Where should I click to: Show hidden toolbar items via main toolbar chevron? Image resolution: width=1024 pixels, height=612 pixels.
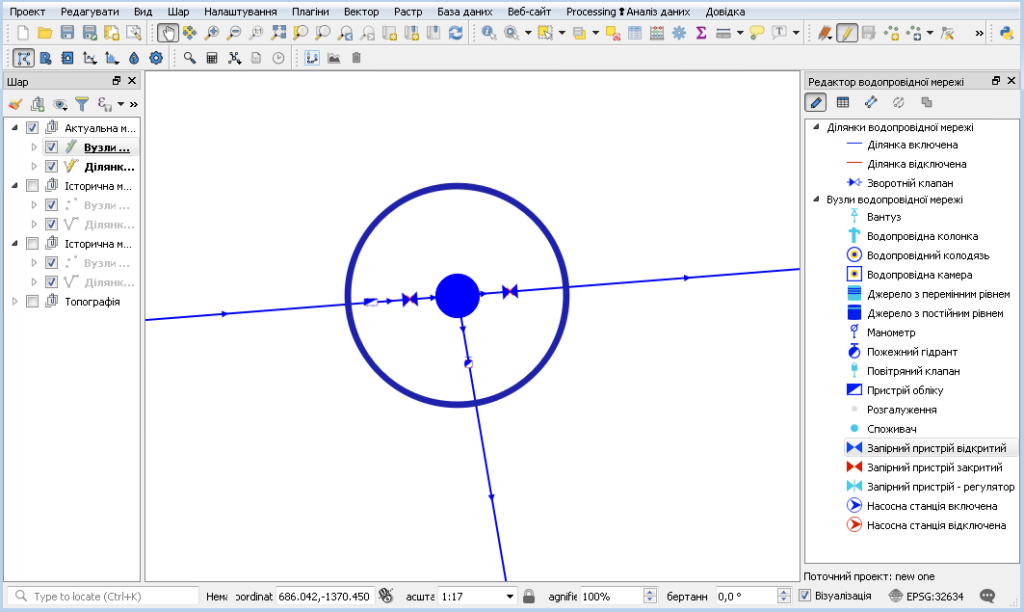(x=979, y=33)
